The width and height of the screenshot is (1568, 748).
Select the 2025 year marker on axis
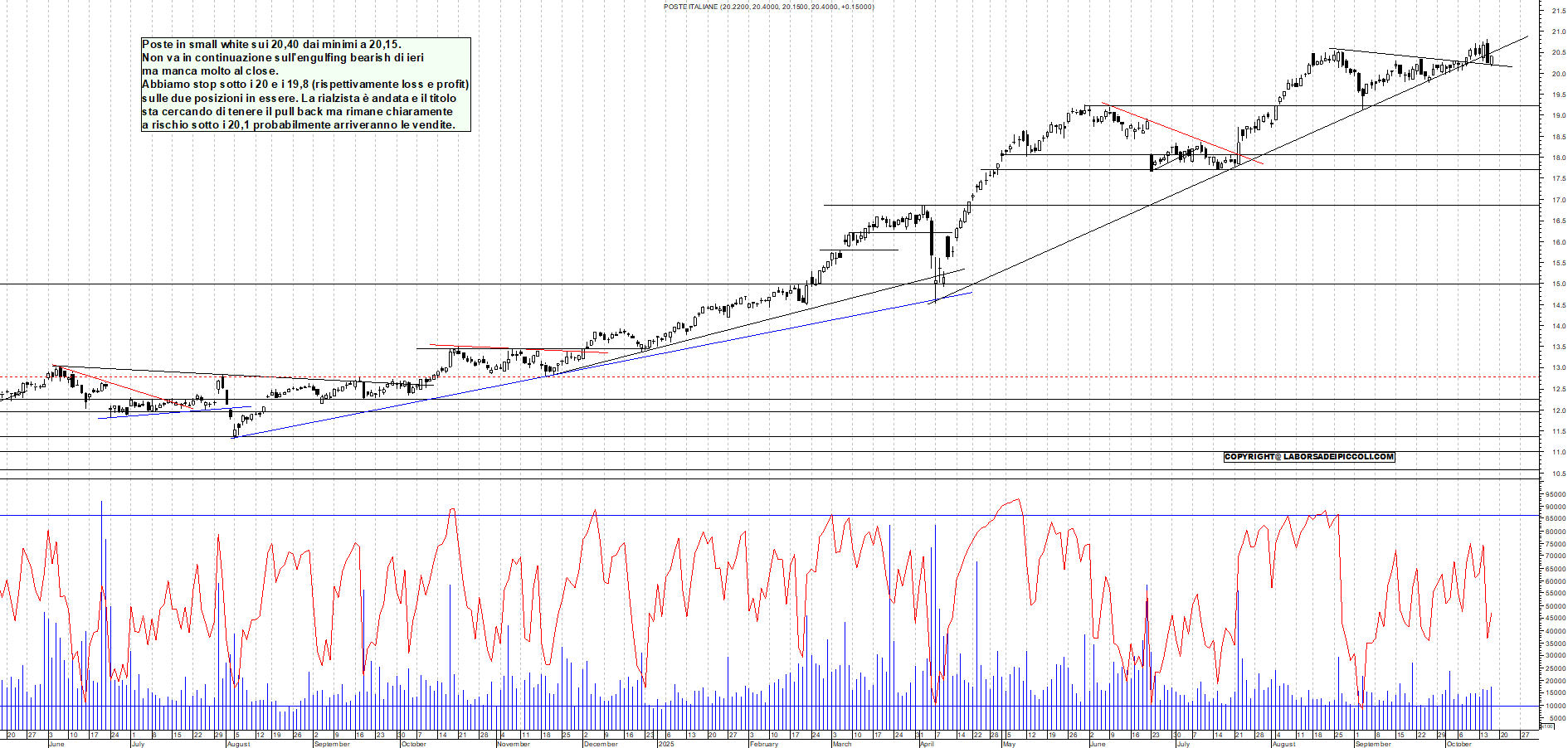pyautogui.click(x=665, y=744)
